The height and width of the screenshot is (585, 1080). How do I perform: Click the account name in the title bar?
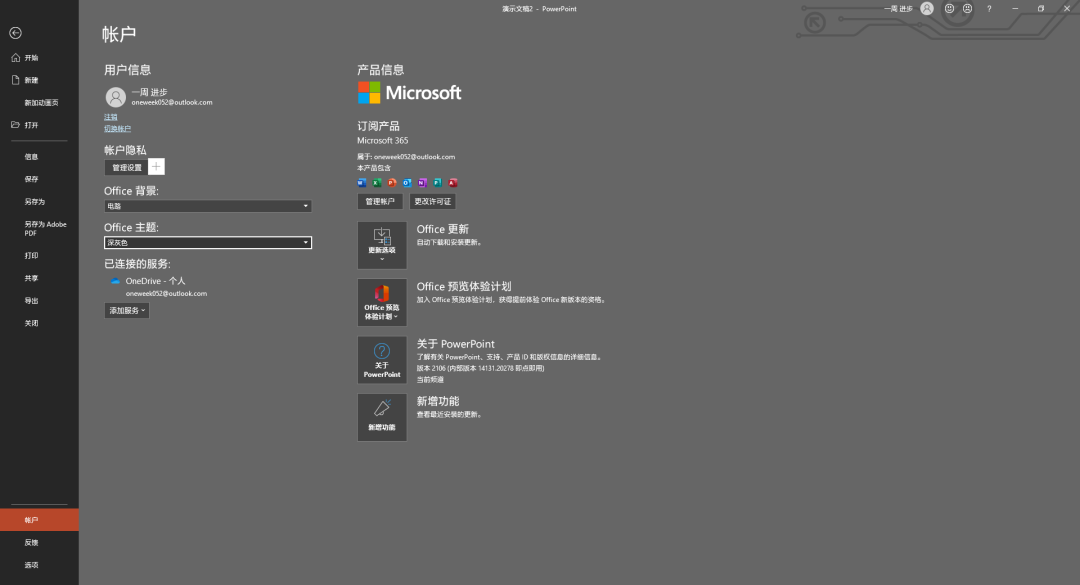(x=898, y=9)
